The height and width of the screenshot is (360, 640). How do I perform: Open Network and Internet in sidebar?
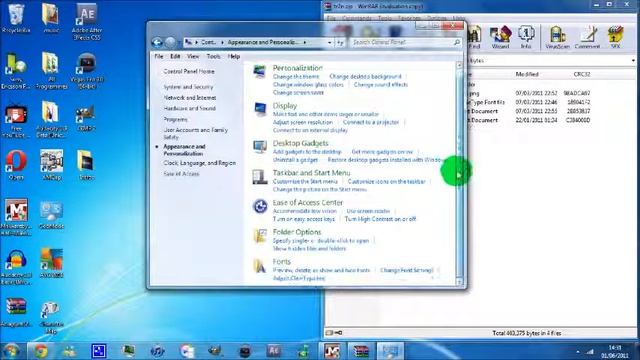click(x=190, y=98)
